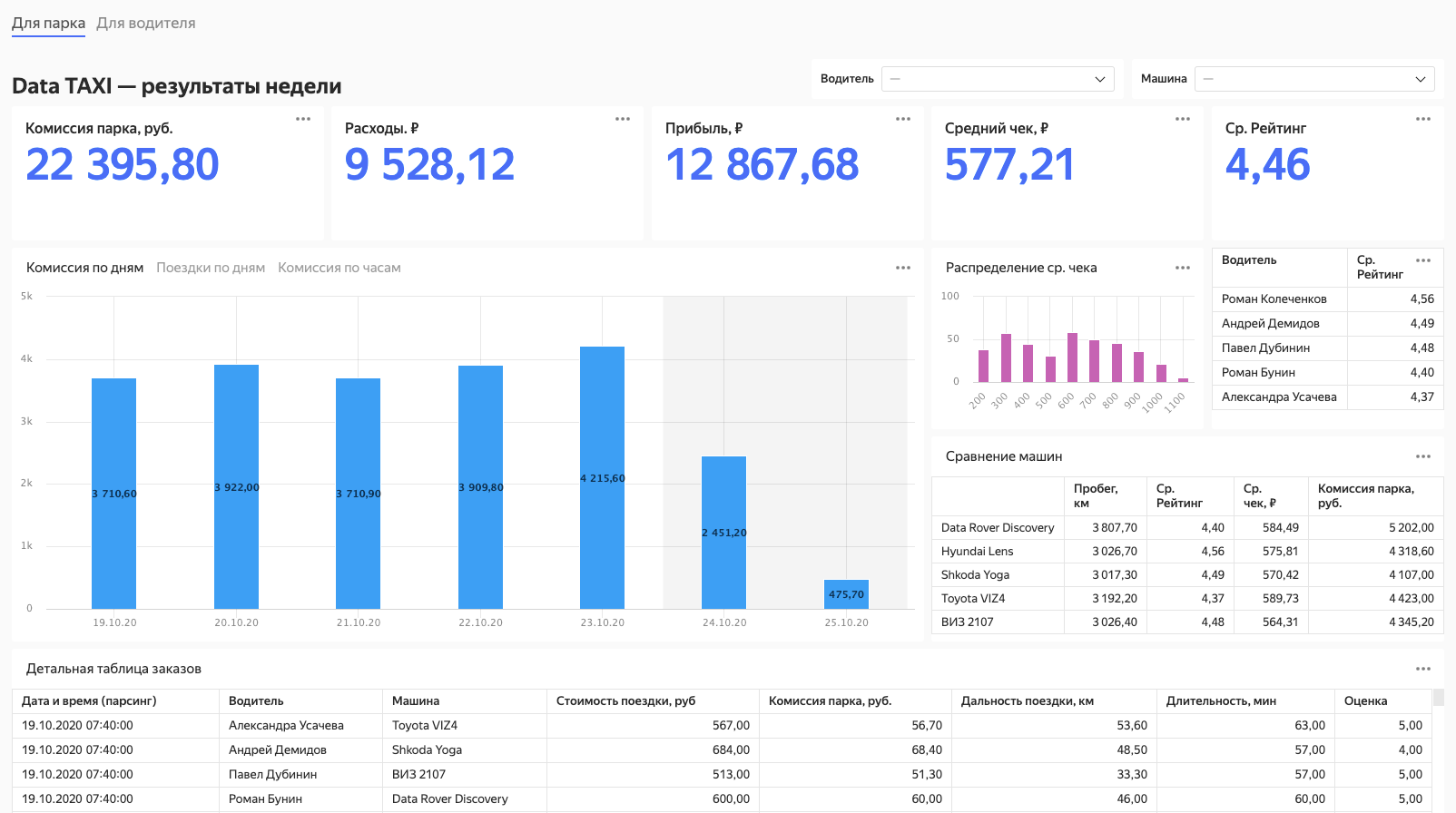Sort orders by Оценка column header
The image size is (1456, 813).
pos(1383,701)
